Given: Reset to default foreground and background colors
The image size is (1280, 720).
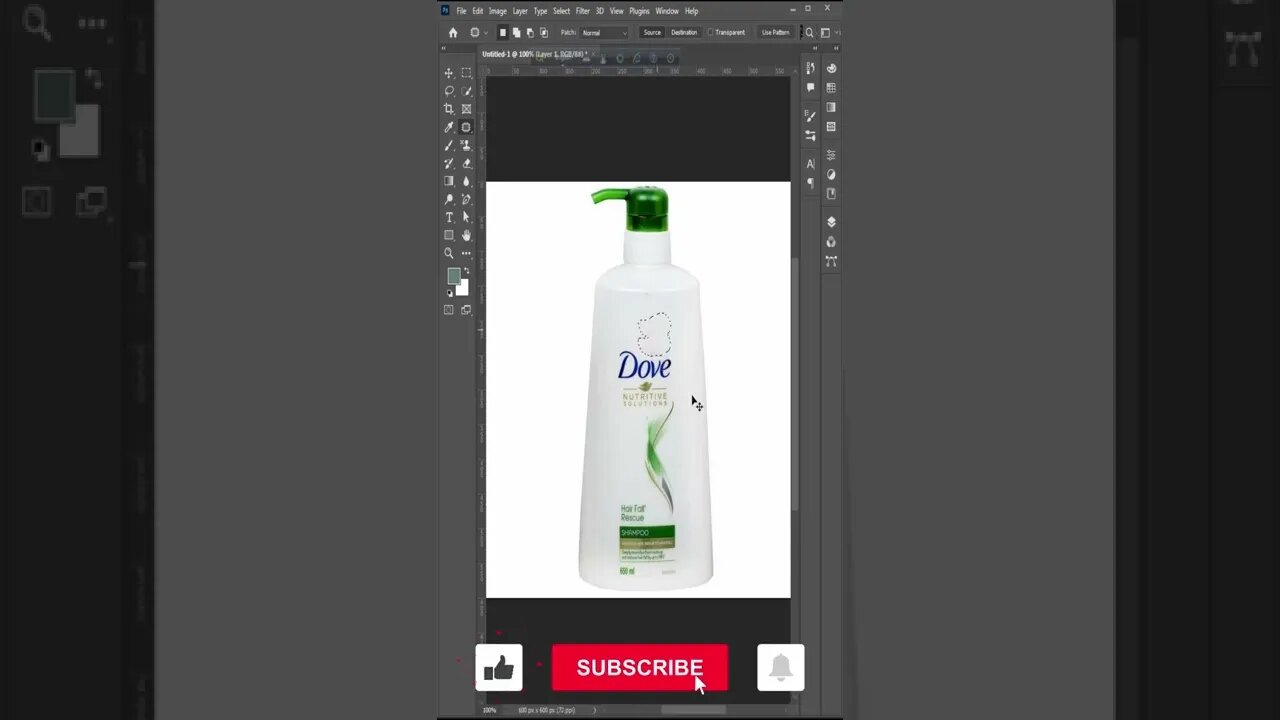Looking at the screenshot, I should point(450,293).
